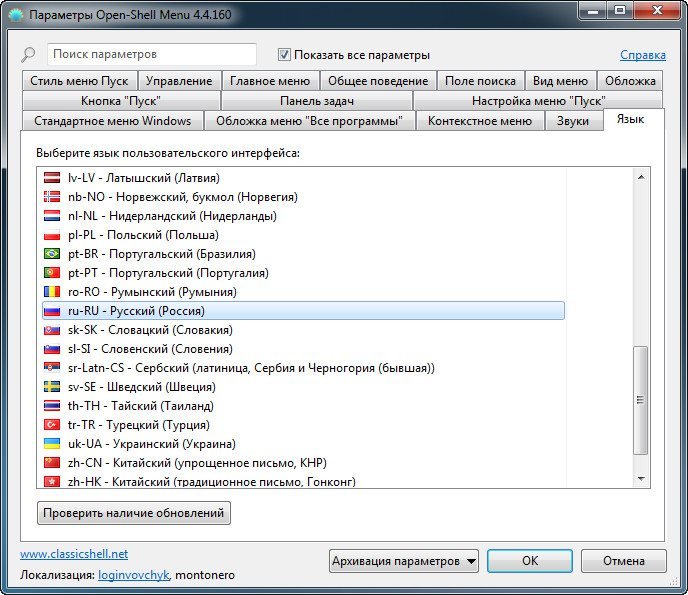Click the 'Поиск параметров' search field
Viewport: 688px width, 595px height.
pos(152,54)
